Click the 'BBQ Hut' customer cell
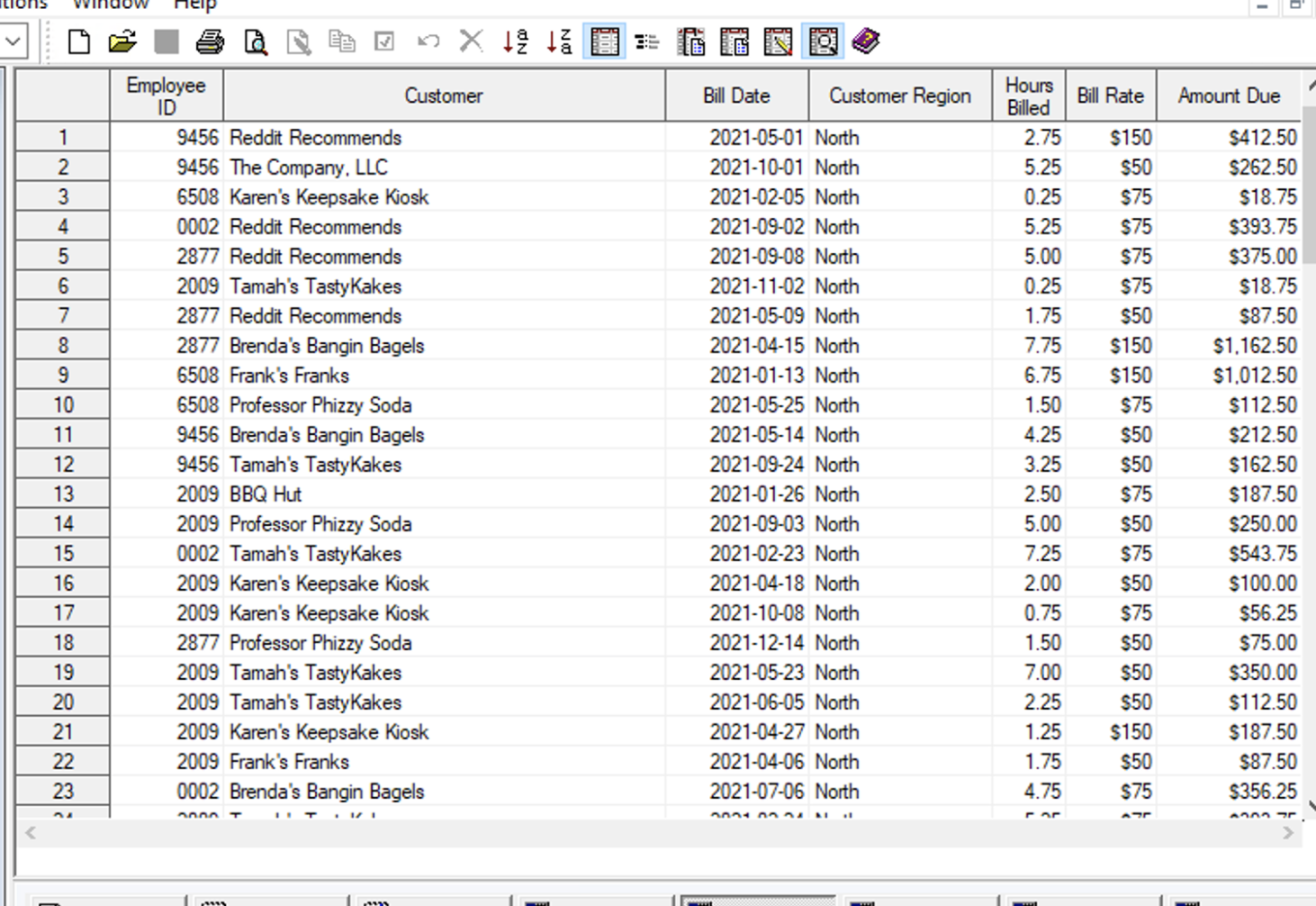The width and height of the screenshot is (1316, 906). tap(444, 494)
